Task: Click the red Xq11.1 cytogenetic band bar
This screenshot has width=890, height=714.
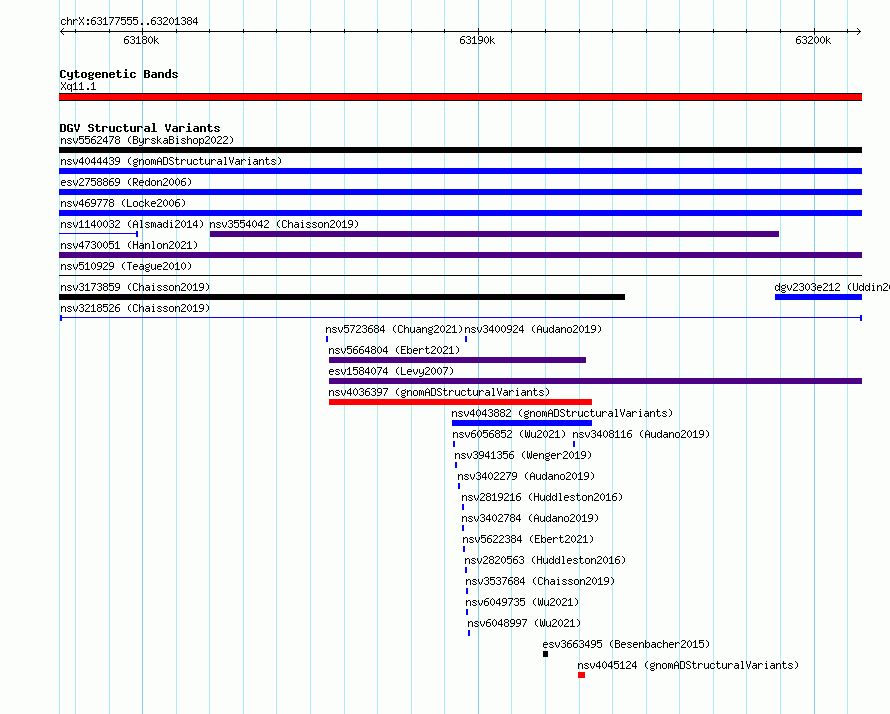Action: pyautogui.click(x=460, y=97)
